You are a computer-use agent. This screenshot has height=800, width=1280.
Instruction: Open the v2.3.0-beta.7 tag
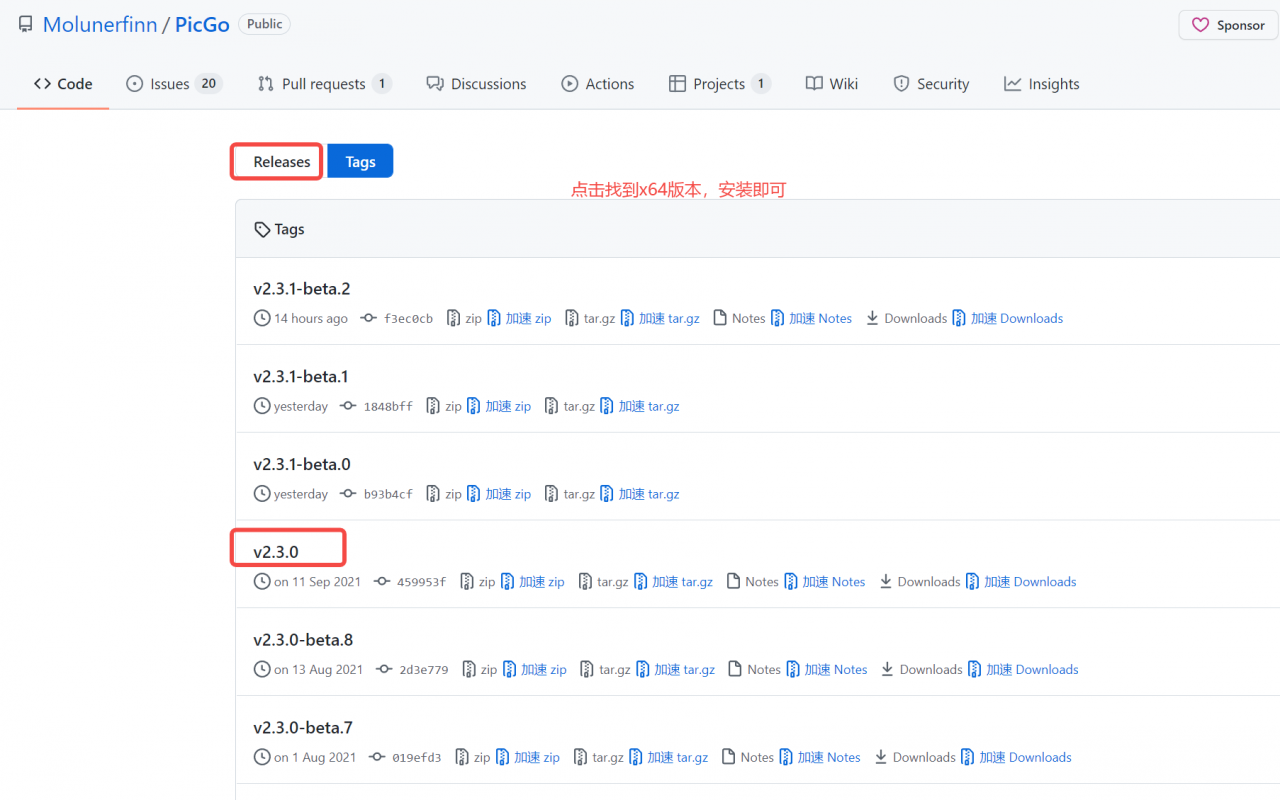click(303, 728)
